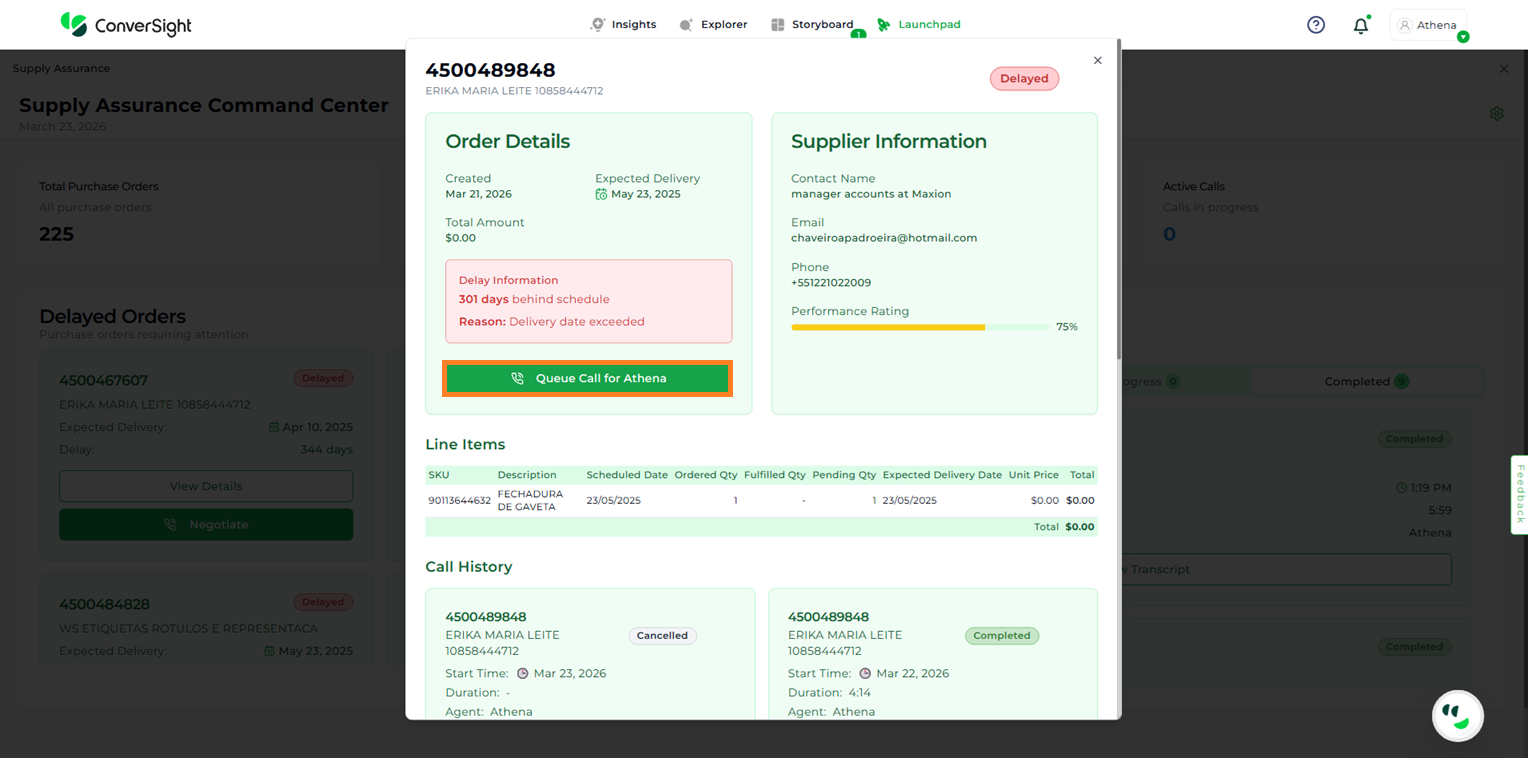This screenshot has height=758, width=1528.
Task: Click the ConverSight logo
Action: click(x=126, y=25)
